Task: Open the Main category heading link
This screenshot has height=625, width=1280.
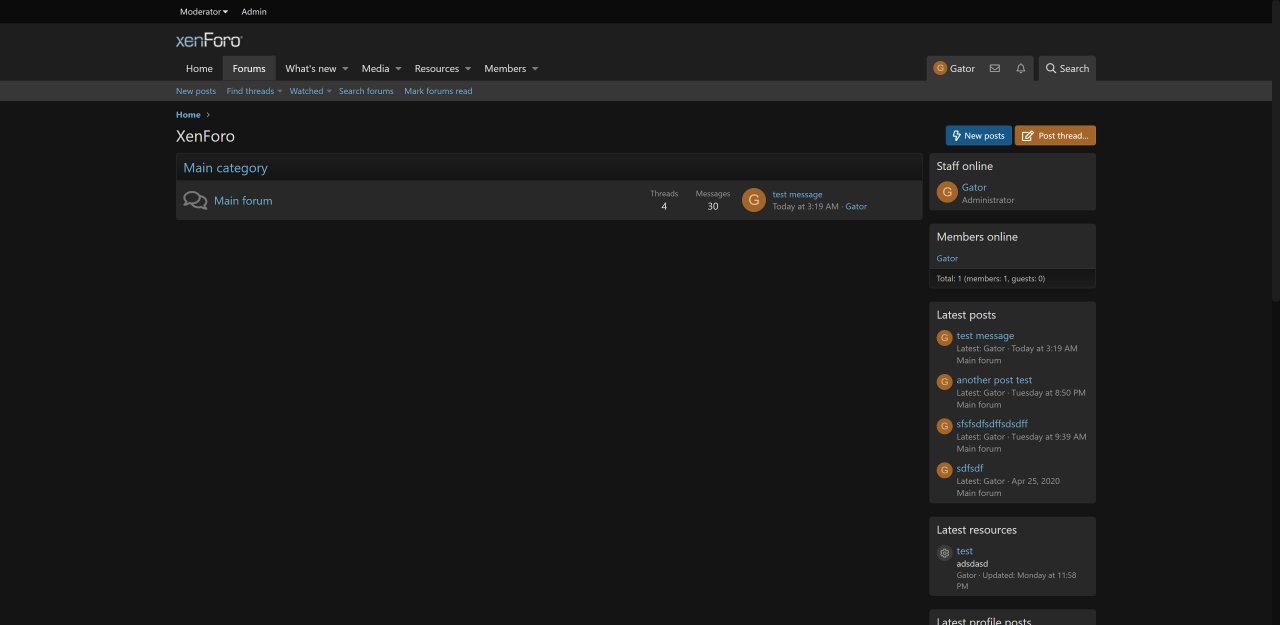Action: click(x=226, y=168)
